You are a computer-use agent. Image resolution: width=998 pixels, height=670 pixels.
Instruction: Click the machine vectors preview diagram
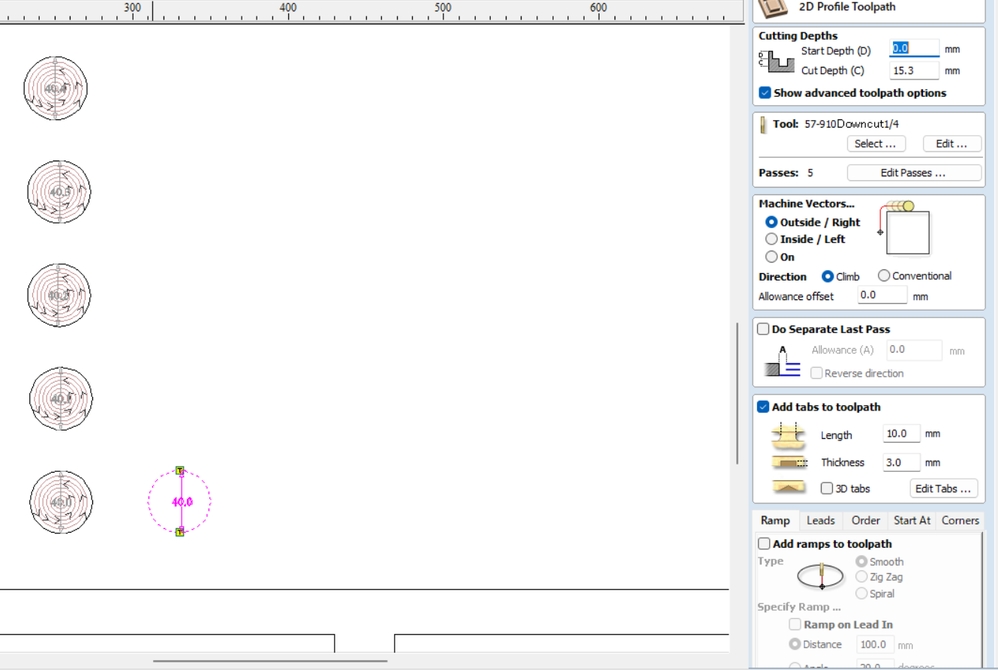coord(904,228)
